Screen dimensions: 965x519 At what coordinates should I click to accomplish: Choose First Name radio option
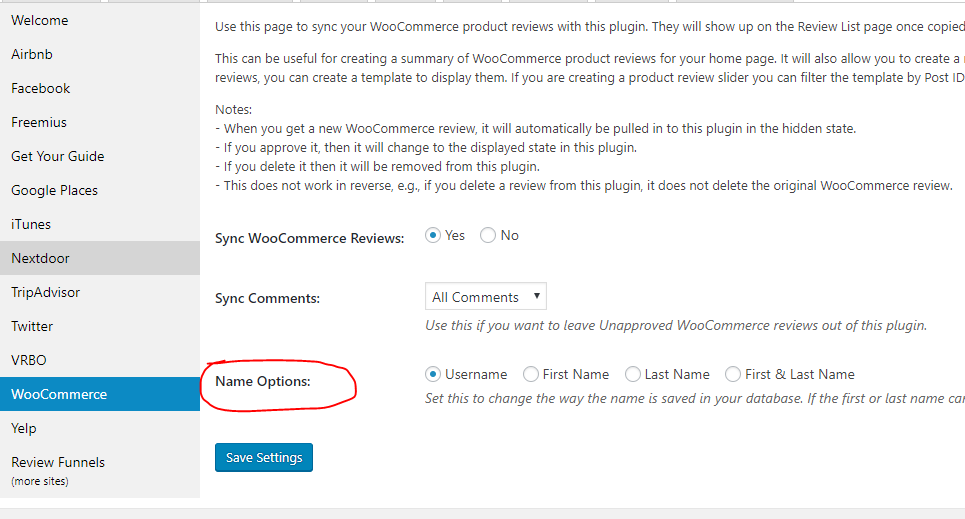pyautogui.click(x=531, y=374)
